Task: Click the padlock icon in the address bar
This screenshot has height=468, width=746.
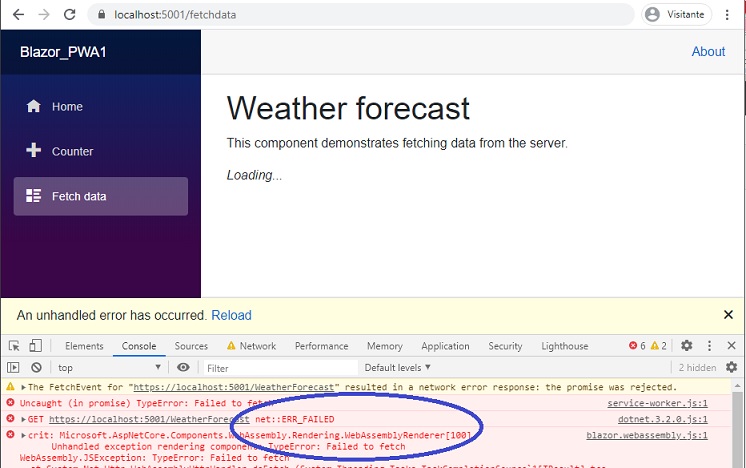Action: coord(101,15)
